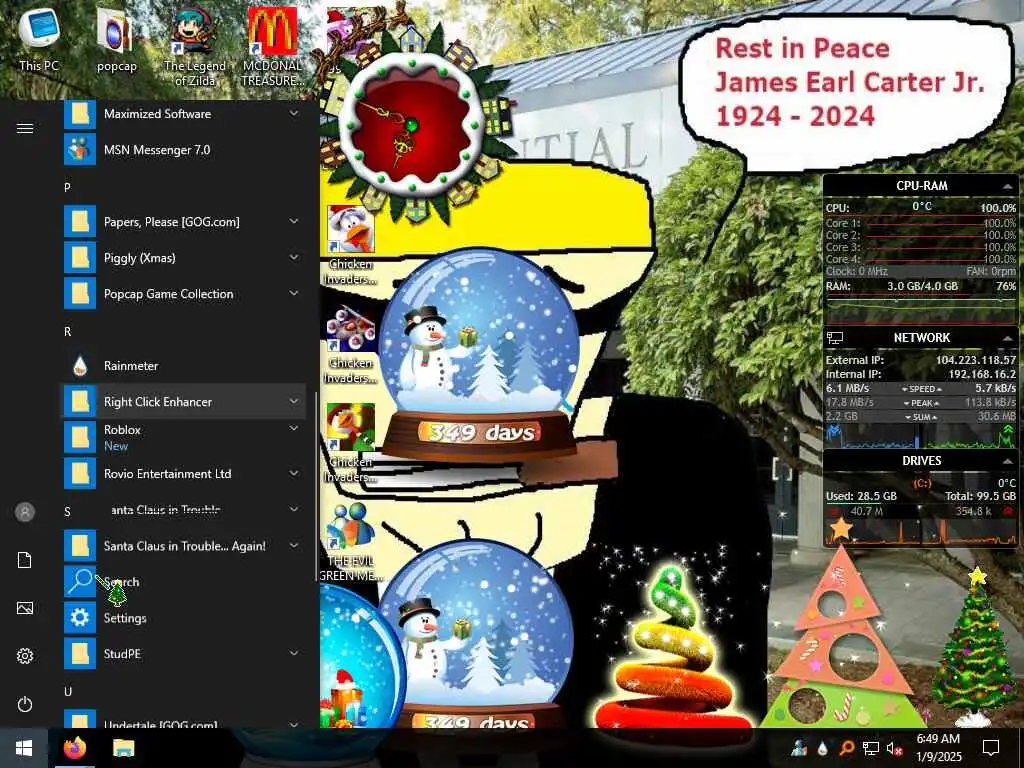Open Settings app in Start list

tap(184, 618)
